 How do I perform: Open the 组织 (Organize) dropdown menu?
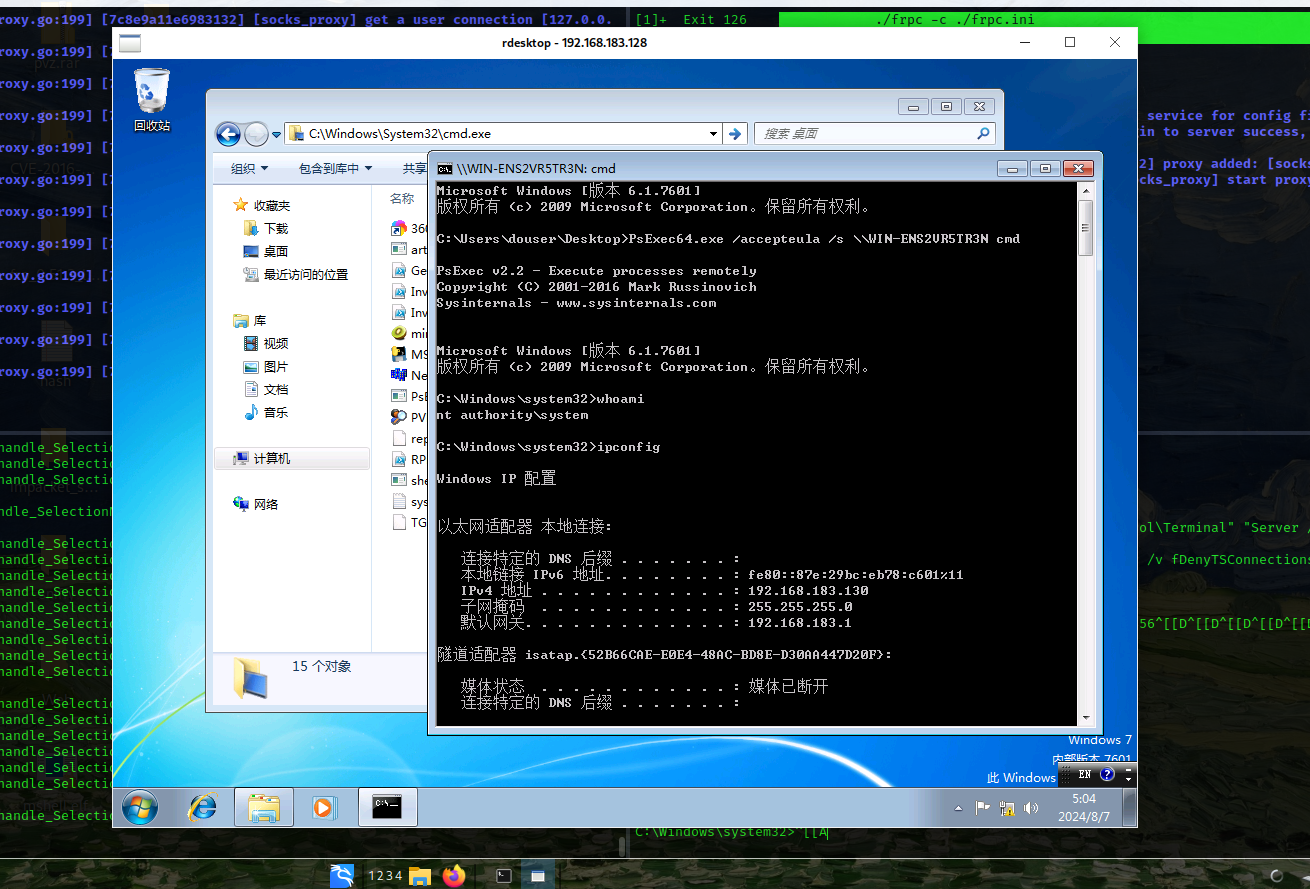[x=249, y=169]
